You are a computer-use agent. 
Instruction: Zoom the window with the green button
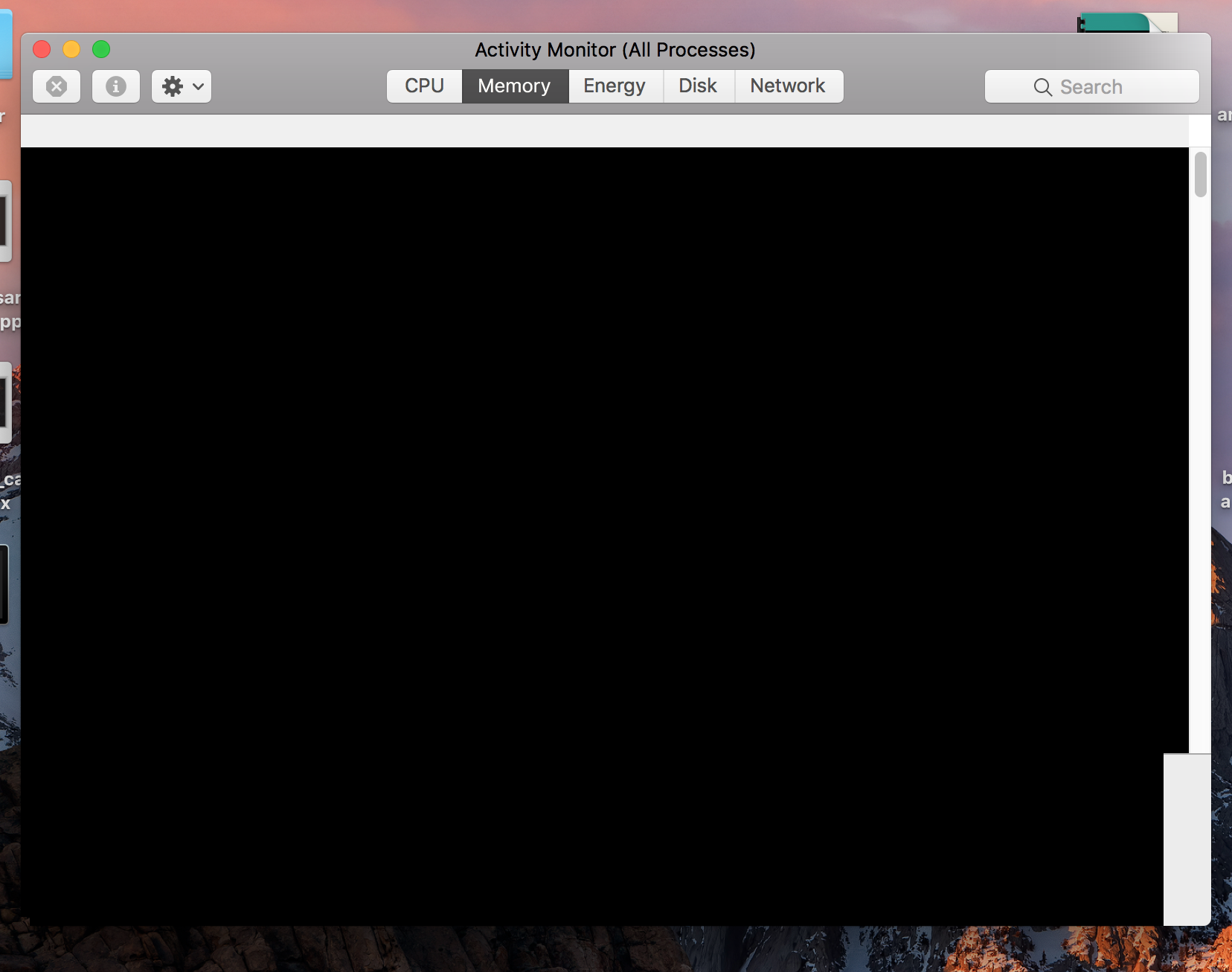(x=101, y=49)
